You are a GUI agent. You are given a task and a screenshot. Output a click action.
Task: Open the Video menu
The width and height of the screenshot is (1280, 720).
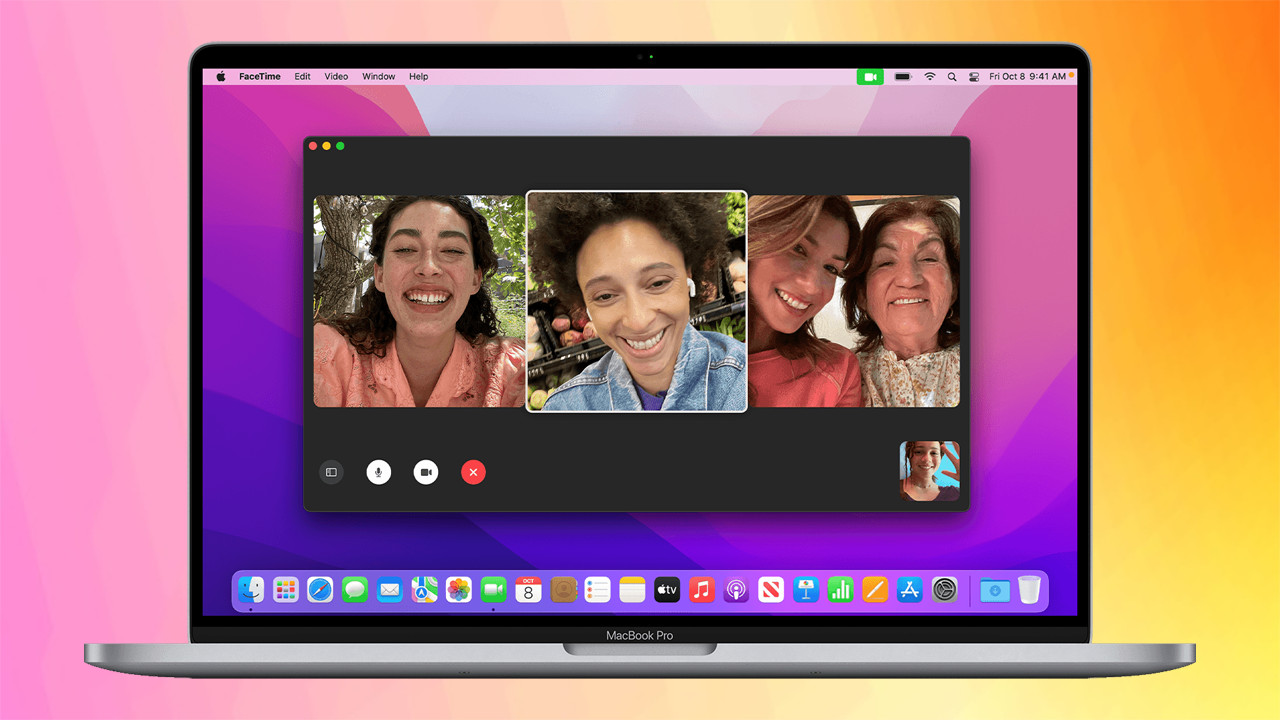pyautogui.click(x=336, y=76)
